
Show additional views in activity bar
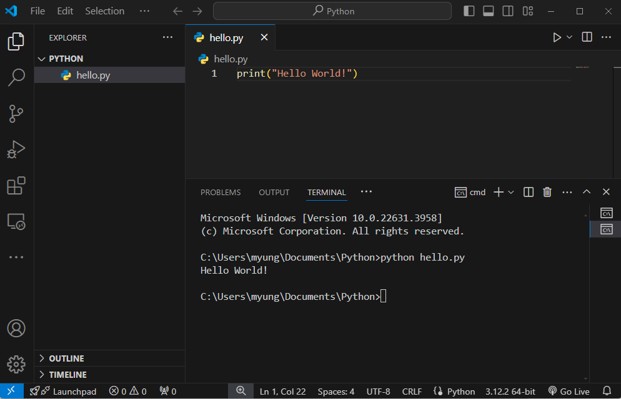pos(16,257)
